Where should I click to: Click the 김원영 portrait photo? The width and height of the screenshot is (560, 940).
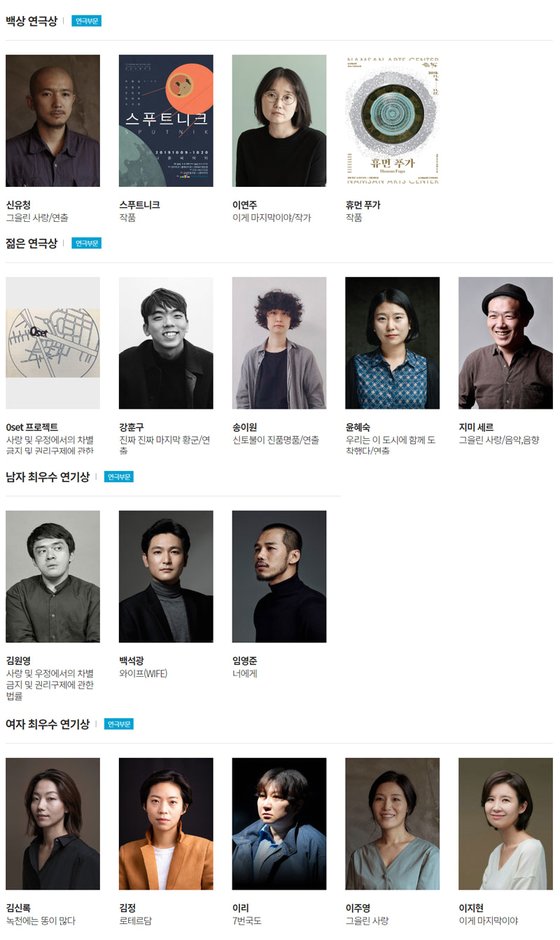pos(53,577)
